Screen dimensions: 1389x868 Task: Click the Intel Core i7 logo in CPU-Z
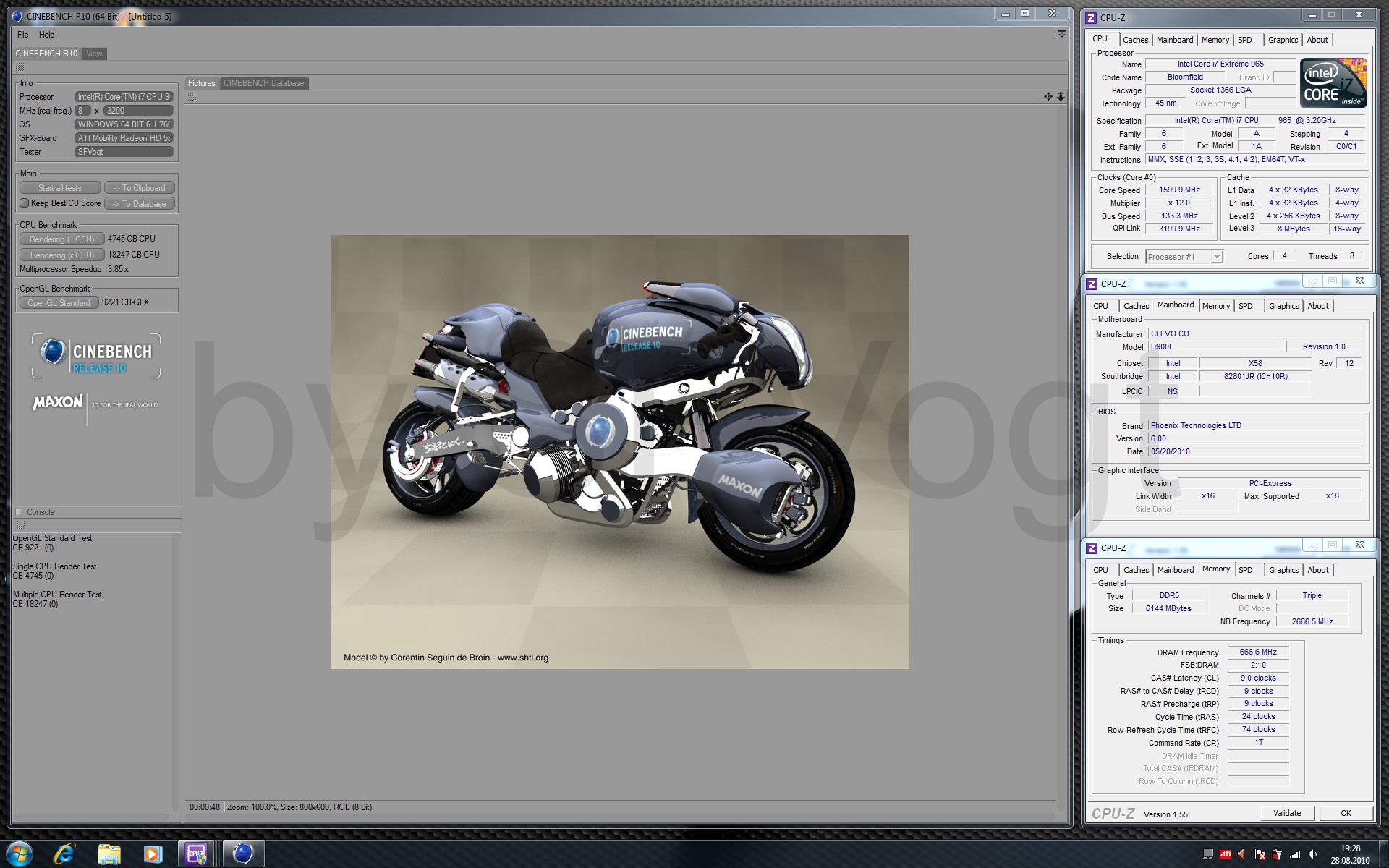click(x=1333, y=83)
